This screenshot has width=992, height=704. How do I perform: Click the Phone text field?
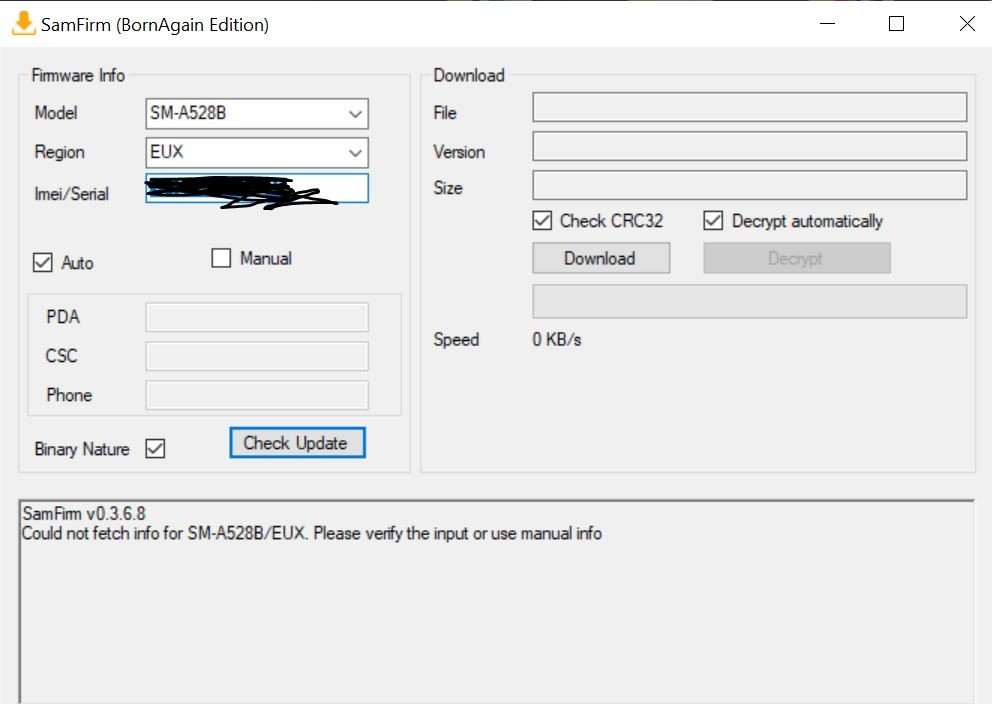[257, 395]
